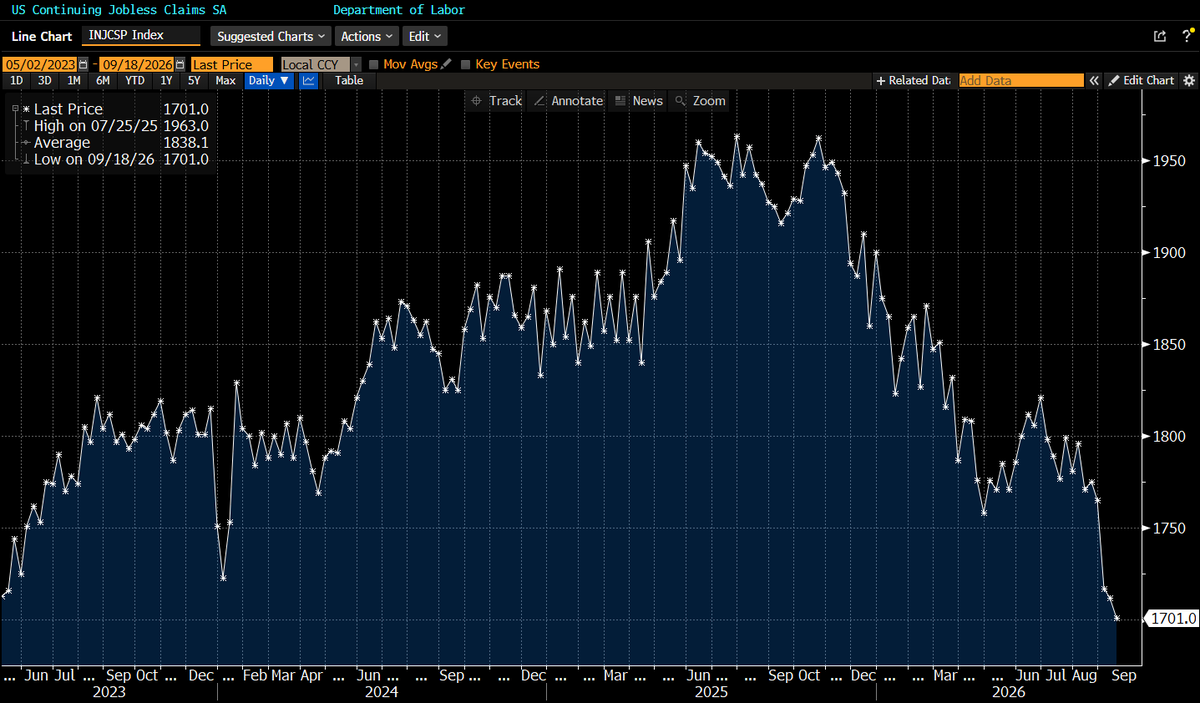The height and width of the screenshot is (703, 1200).
Task: Open the end date calendar picker
Action: pos(179,64)
